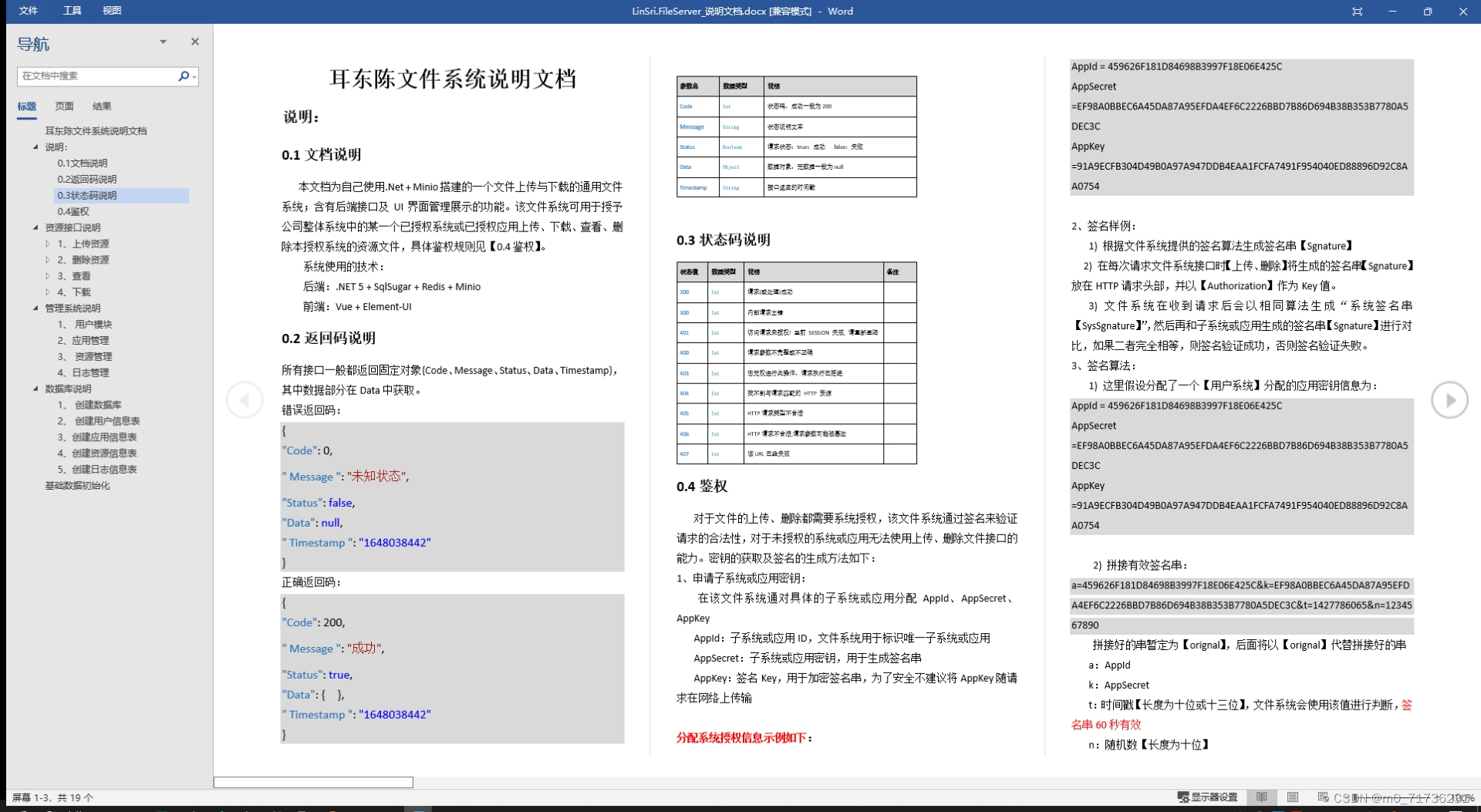The height and width of the screenshot is (812, 1481).
Task: Go to 基础数据初始化 heading
Action: click(77, 486)
